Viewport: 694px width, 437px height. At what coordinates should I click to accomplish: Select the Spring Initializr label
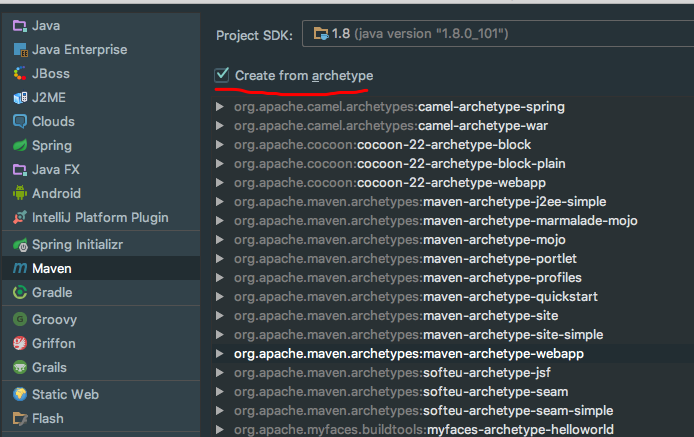pos(77,245)
